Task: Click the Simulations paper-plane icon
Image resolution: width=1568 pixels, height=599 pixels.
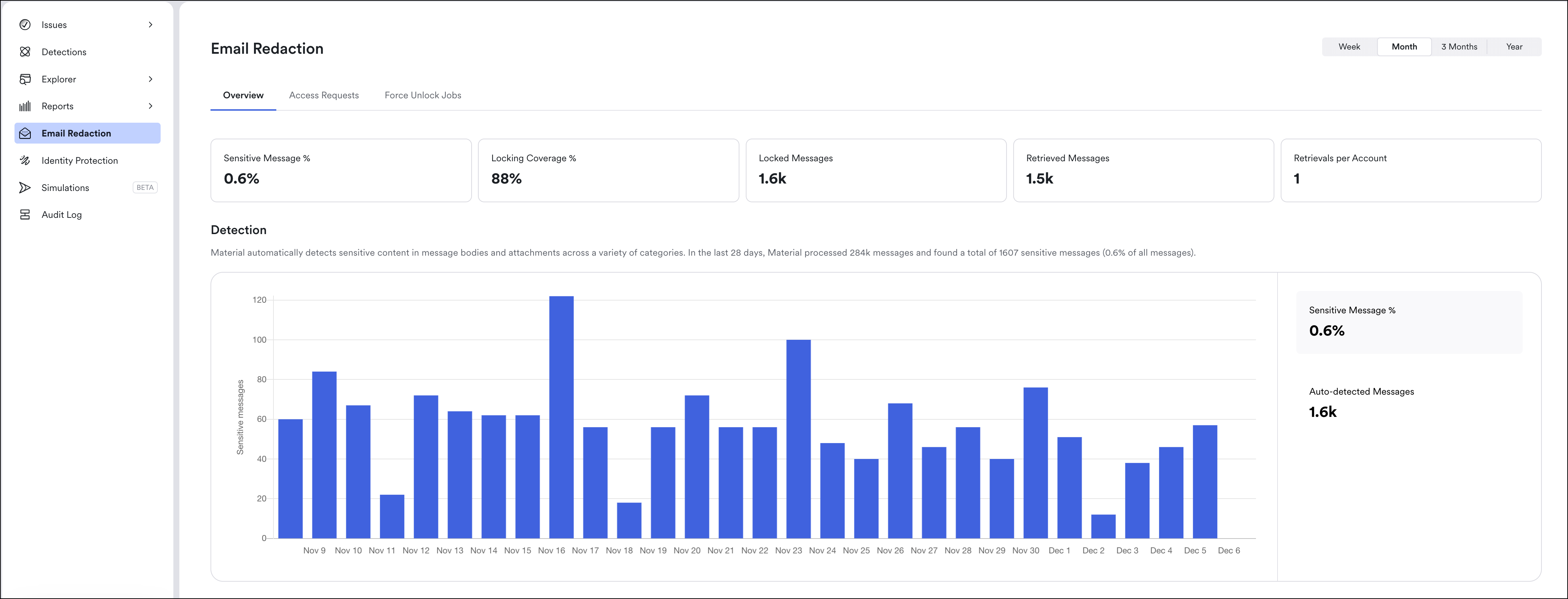Action: 25,187
